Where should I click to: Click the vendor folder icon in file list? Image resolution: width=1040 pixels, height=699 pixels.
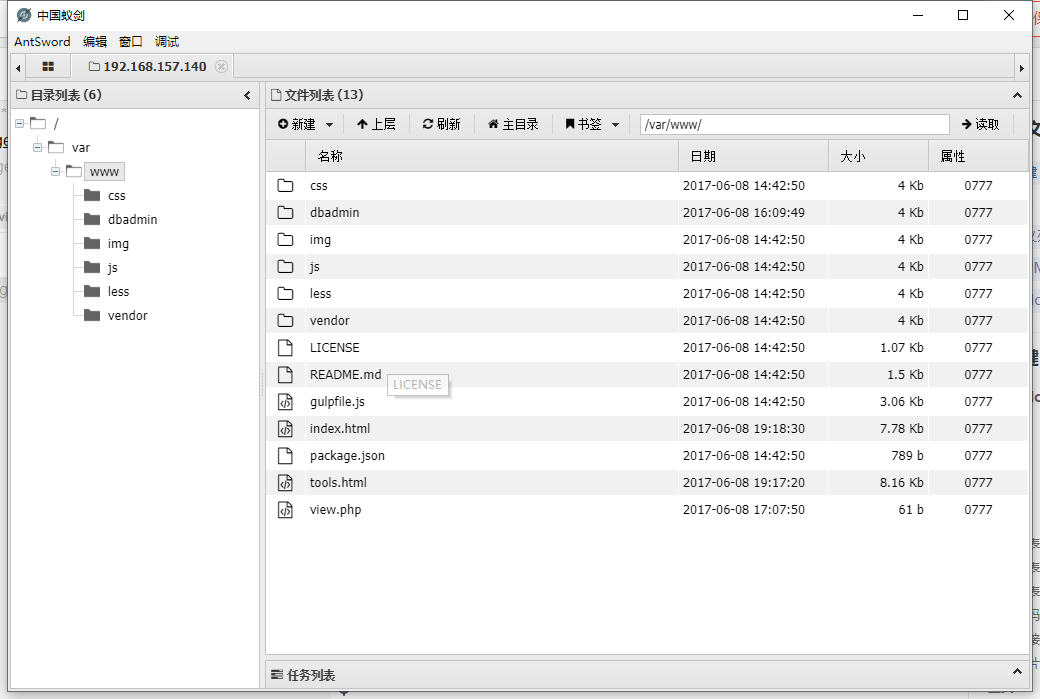pyautogui.click(x=285, y=320)
